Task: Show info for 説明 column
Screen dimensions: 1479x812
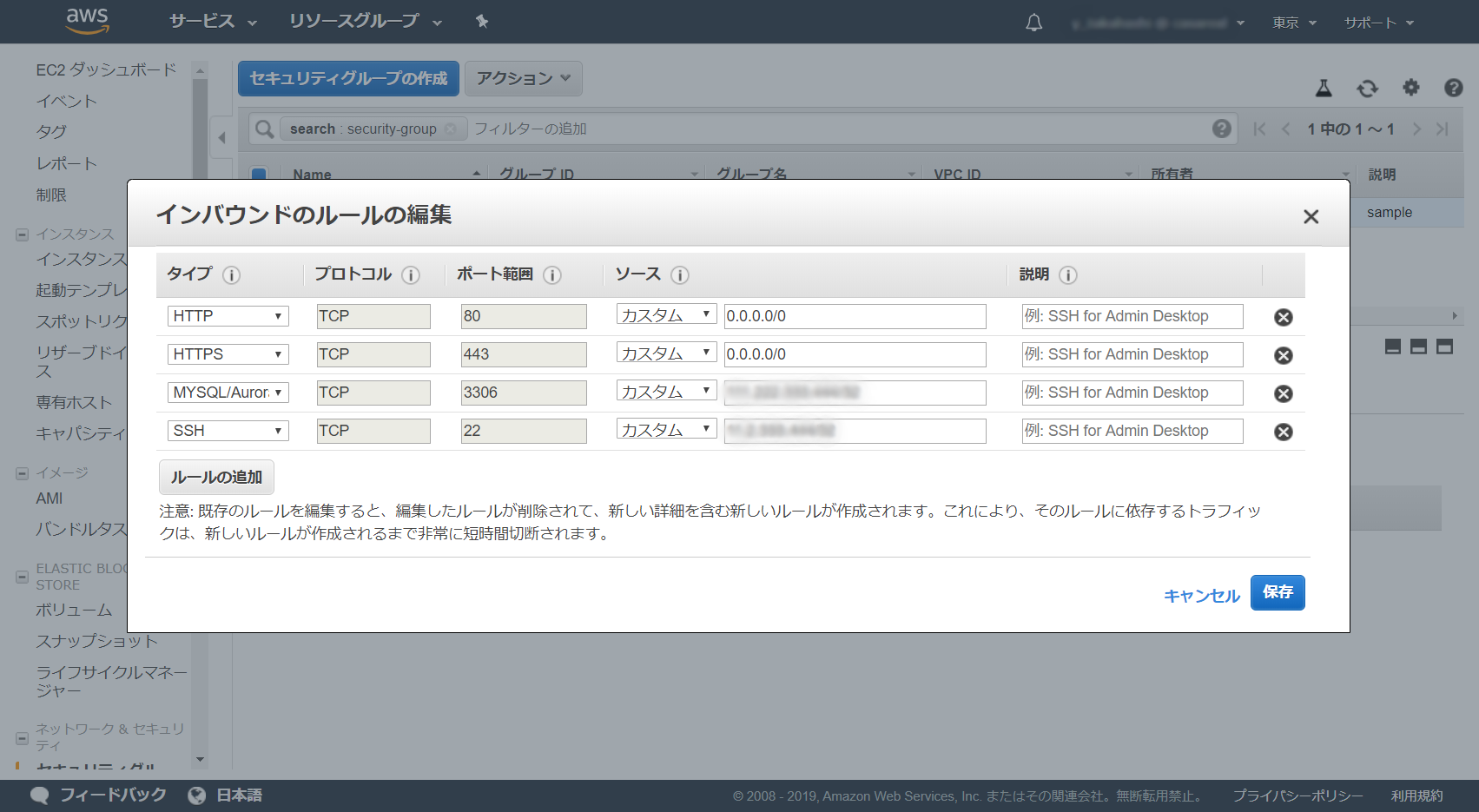Action: [x=1068, y=275]
